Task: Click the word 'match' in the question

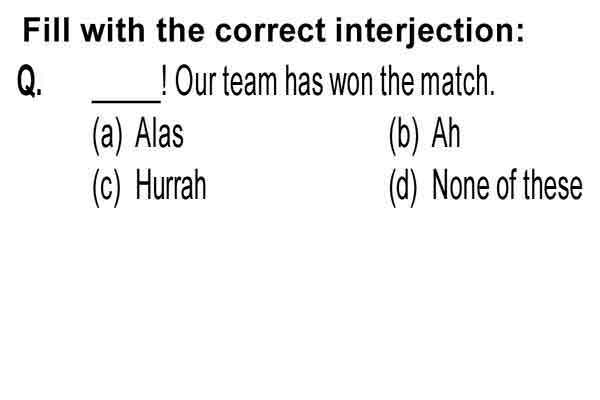Action: click(x=455, y=82)
